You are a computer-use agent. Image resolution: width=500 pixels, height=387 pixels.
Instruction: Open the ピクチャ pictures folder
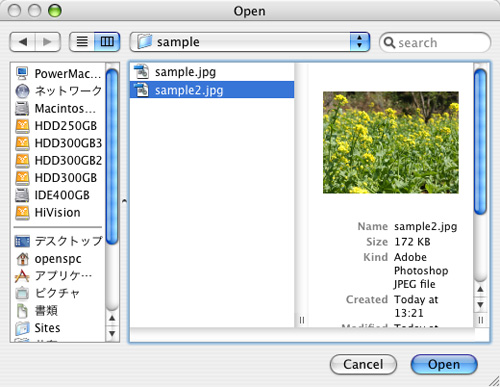pyautogui.click(x=58, y=293)
